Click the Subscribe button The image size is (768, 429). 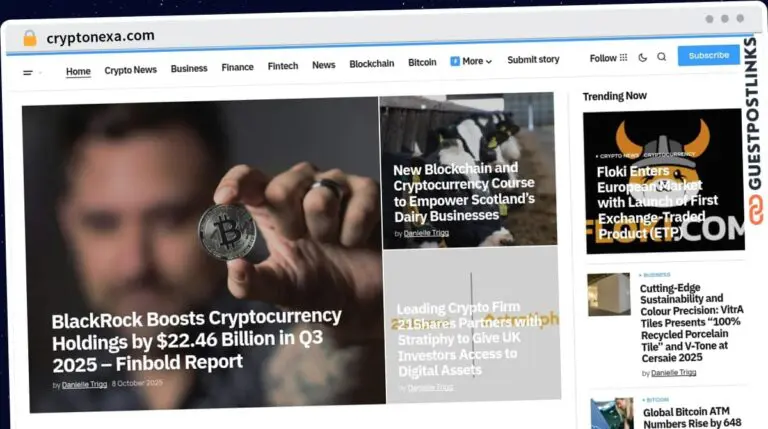(x=709, y=55)
